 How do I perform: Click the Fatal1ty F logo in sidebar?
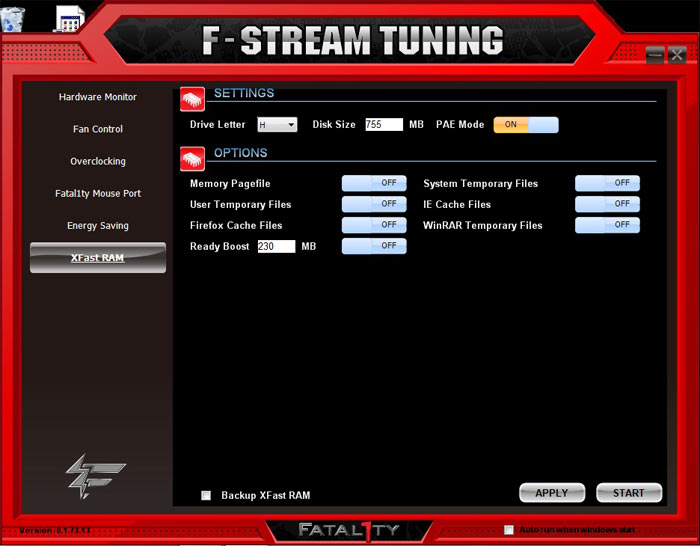point(95,476)
